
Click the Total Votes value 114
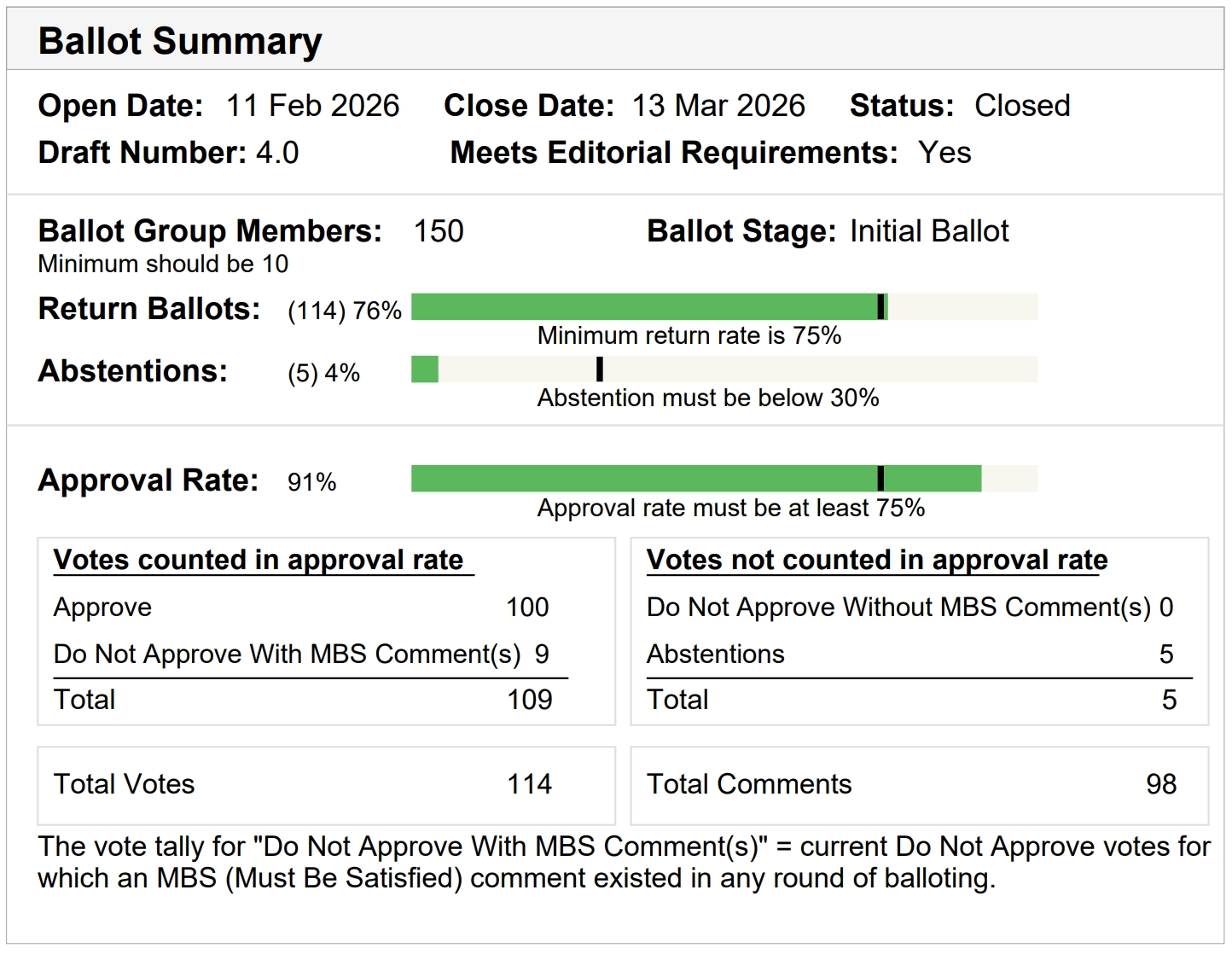(530, 784)
